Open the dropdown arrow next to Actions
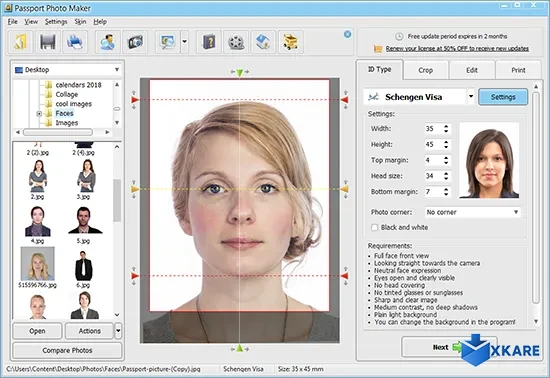 click(118, 331)
